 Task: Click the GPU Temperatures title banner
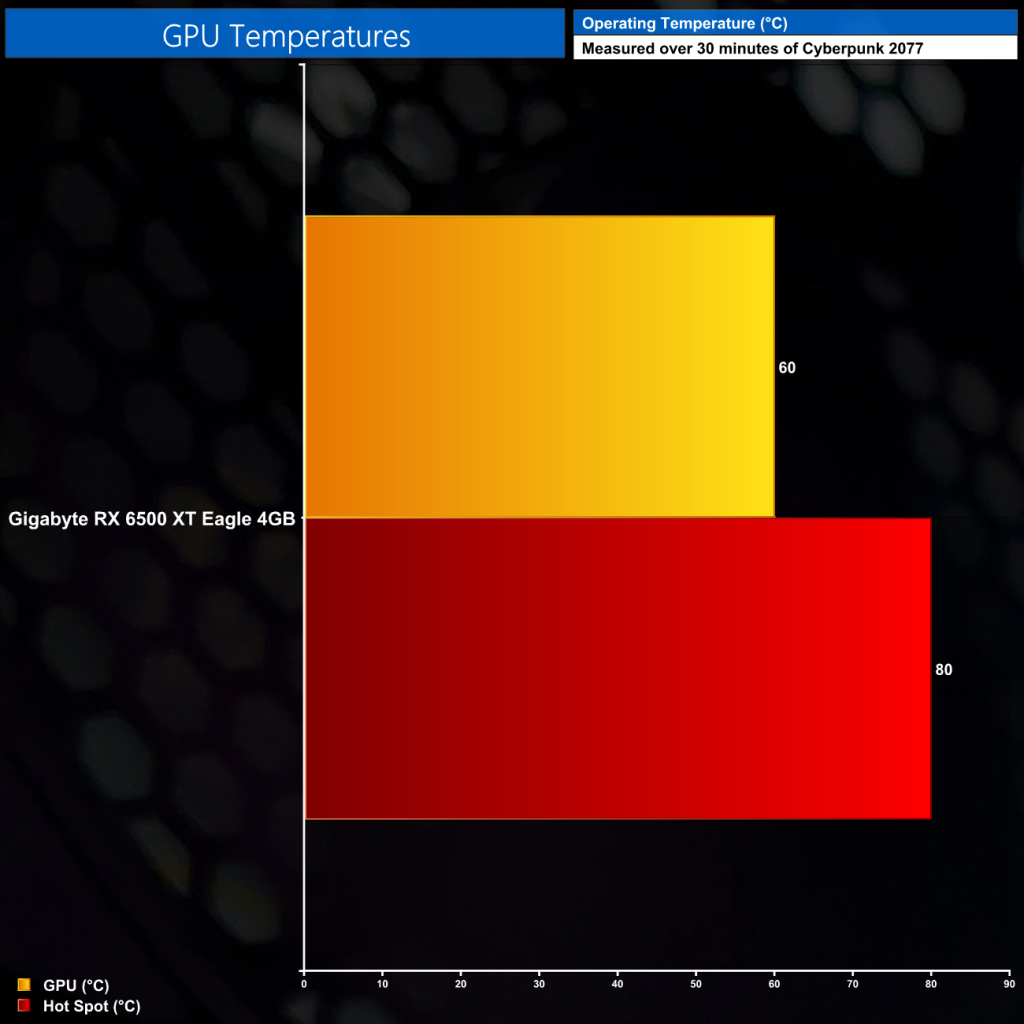pos(285,33)
